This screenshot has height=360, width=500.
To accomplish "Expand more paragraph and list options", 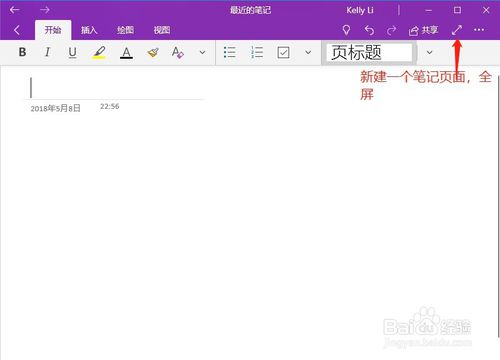I will click(x=308, y=52).
